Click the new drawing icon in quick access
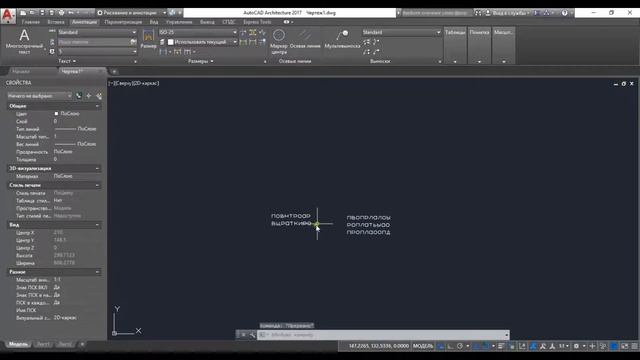 pos(23,13)
